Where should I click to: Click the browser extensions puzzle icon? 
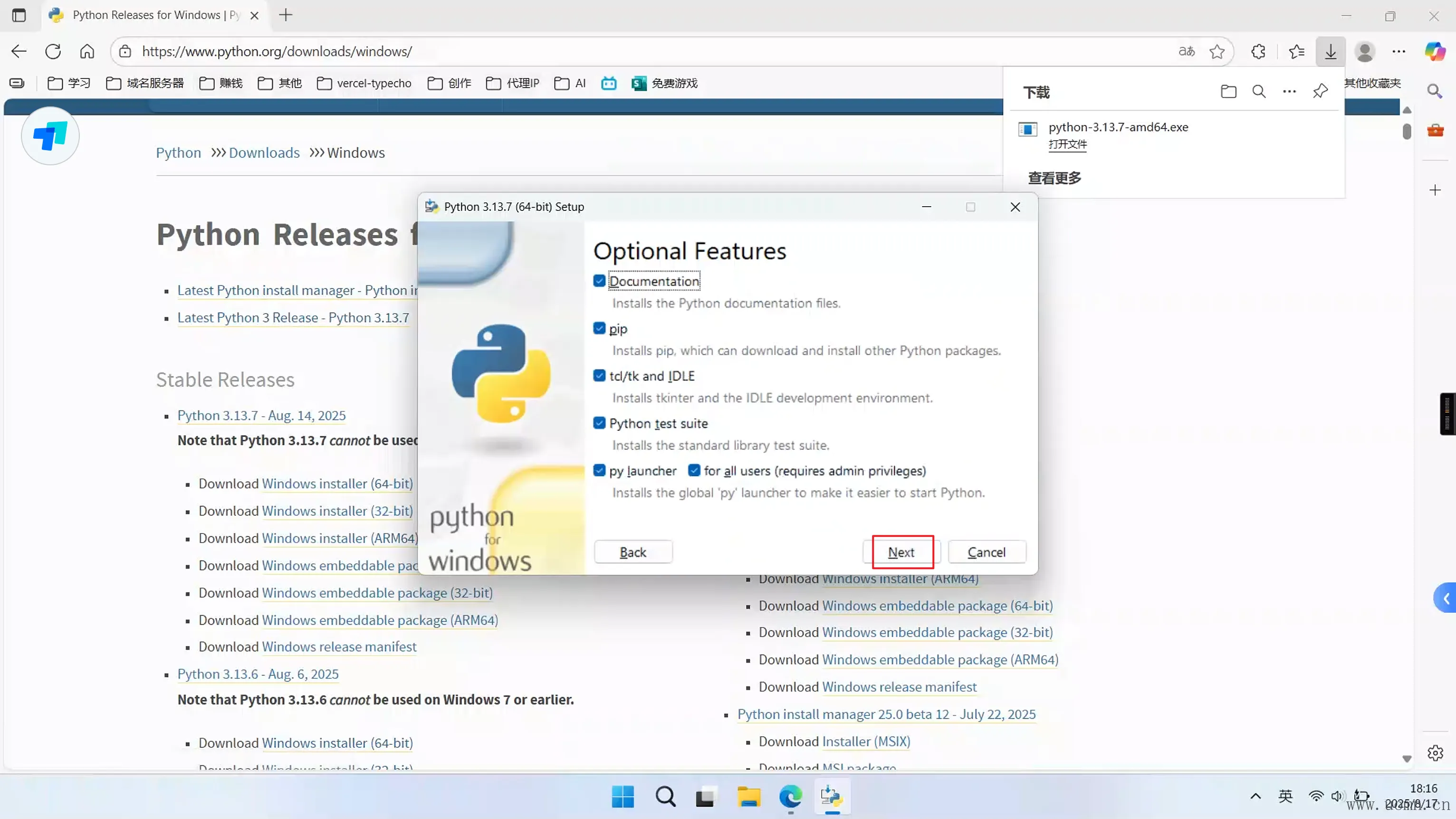coord(1258,51)
